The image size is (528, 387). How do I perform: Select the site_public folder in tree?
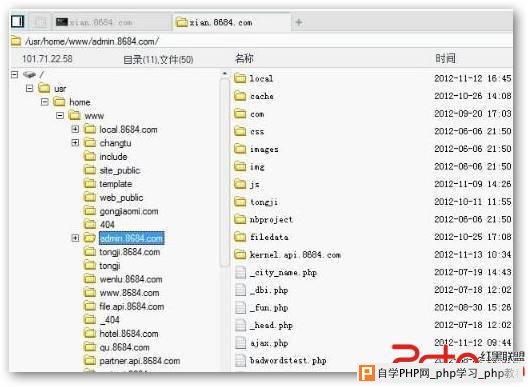tap(120, 170)
